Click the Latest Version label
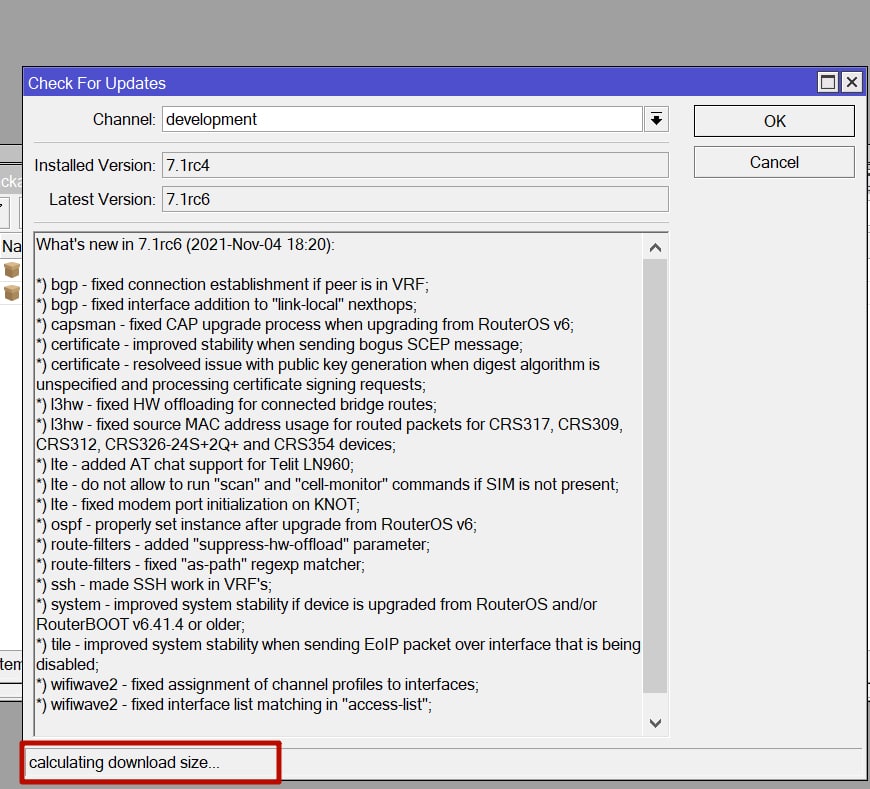 click(102, 199)
